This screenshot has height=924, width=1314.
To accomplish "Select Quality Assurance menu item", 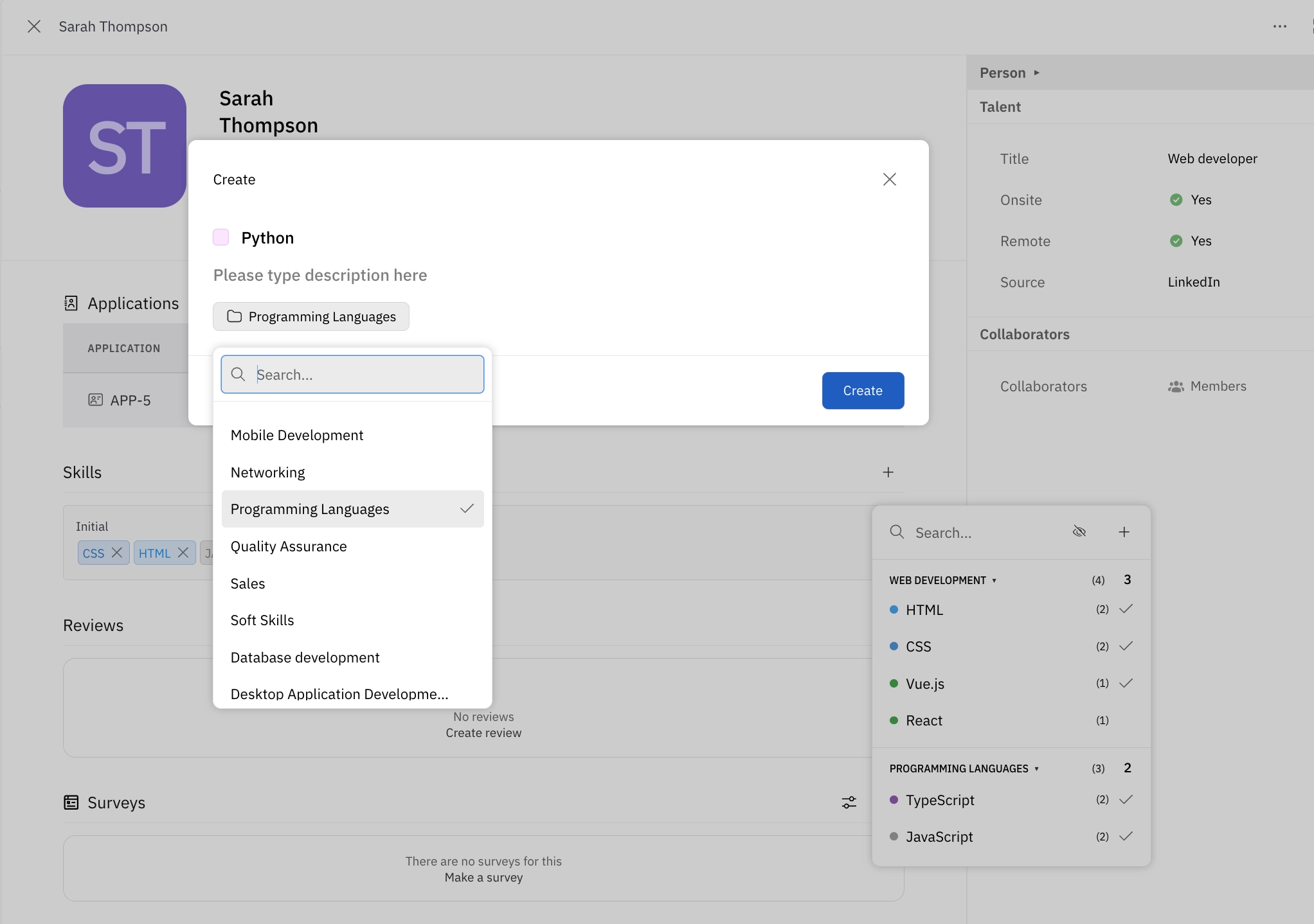I will pos(289,545).
